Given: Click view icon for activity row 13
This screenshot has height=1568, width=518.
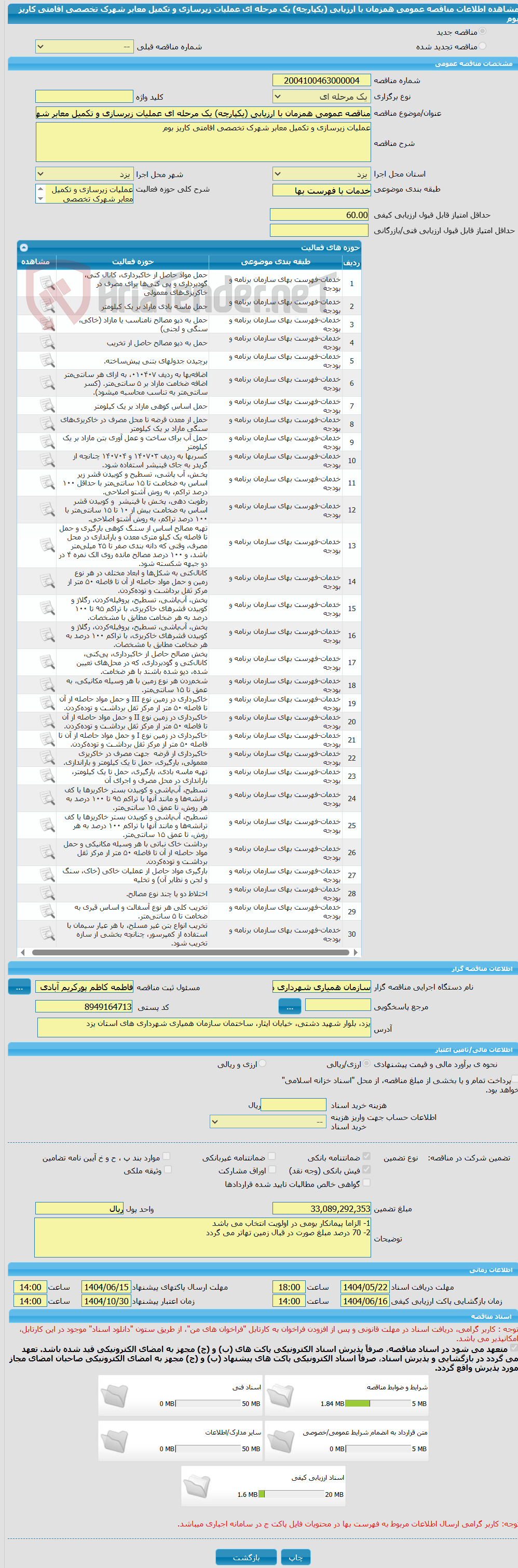Looking at the screenshot, I should pos(47,545).
